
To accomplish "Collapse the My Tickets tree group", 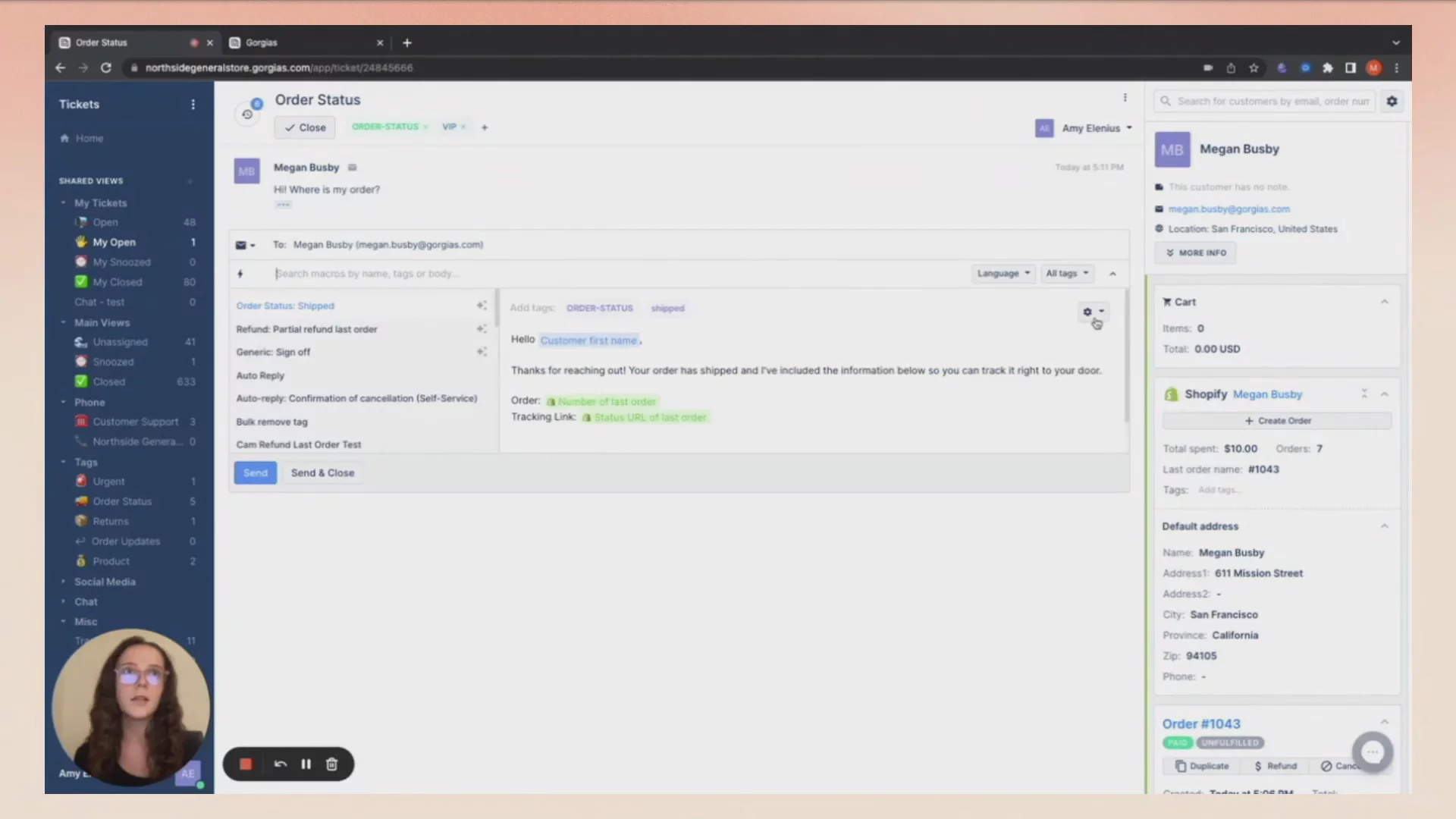I will tap(64, 203).
